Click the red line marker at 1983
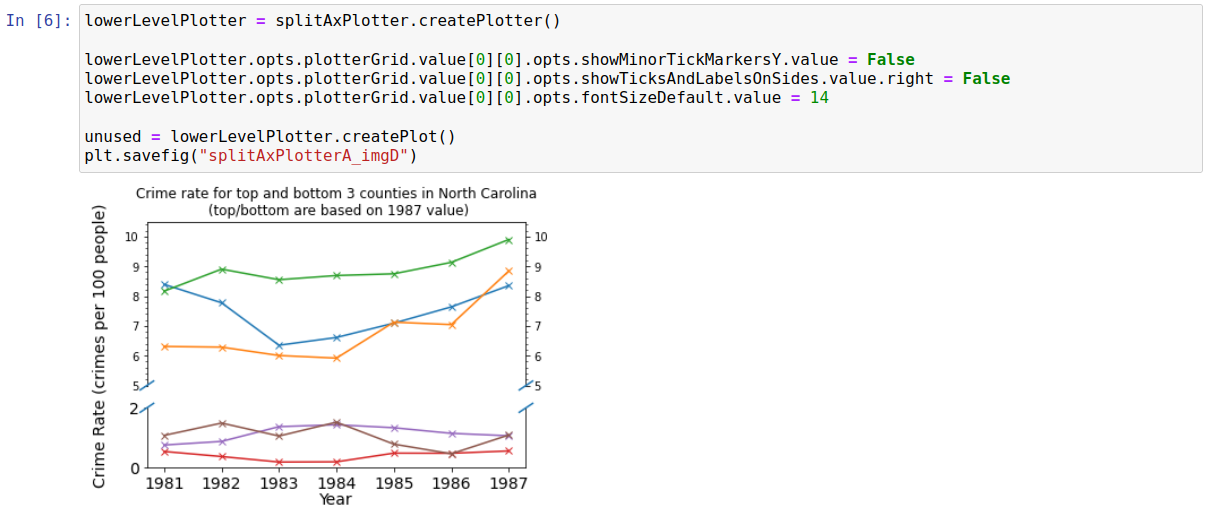The height and width of the screenshot is (519, 1209). click(279, 462)
